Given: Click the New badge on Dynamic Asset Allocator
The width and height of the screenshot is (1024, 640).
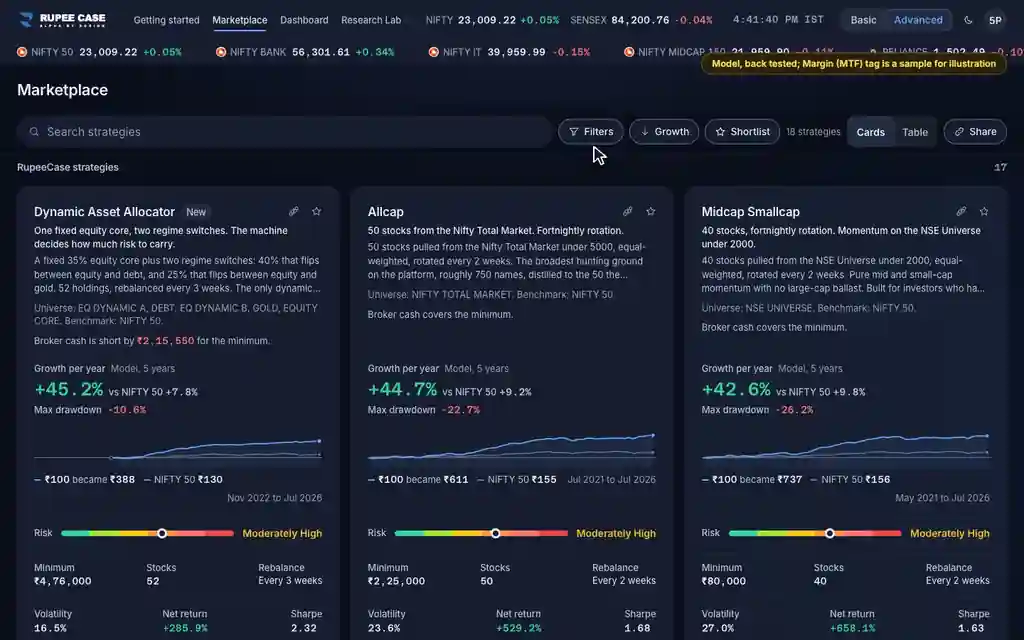Looking at the screenshot, I should (x=196, y=212).
